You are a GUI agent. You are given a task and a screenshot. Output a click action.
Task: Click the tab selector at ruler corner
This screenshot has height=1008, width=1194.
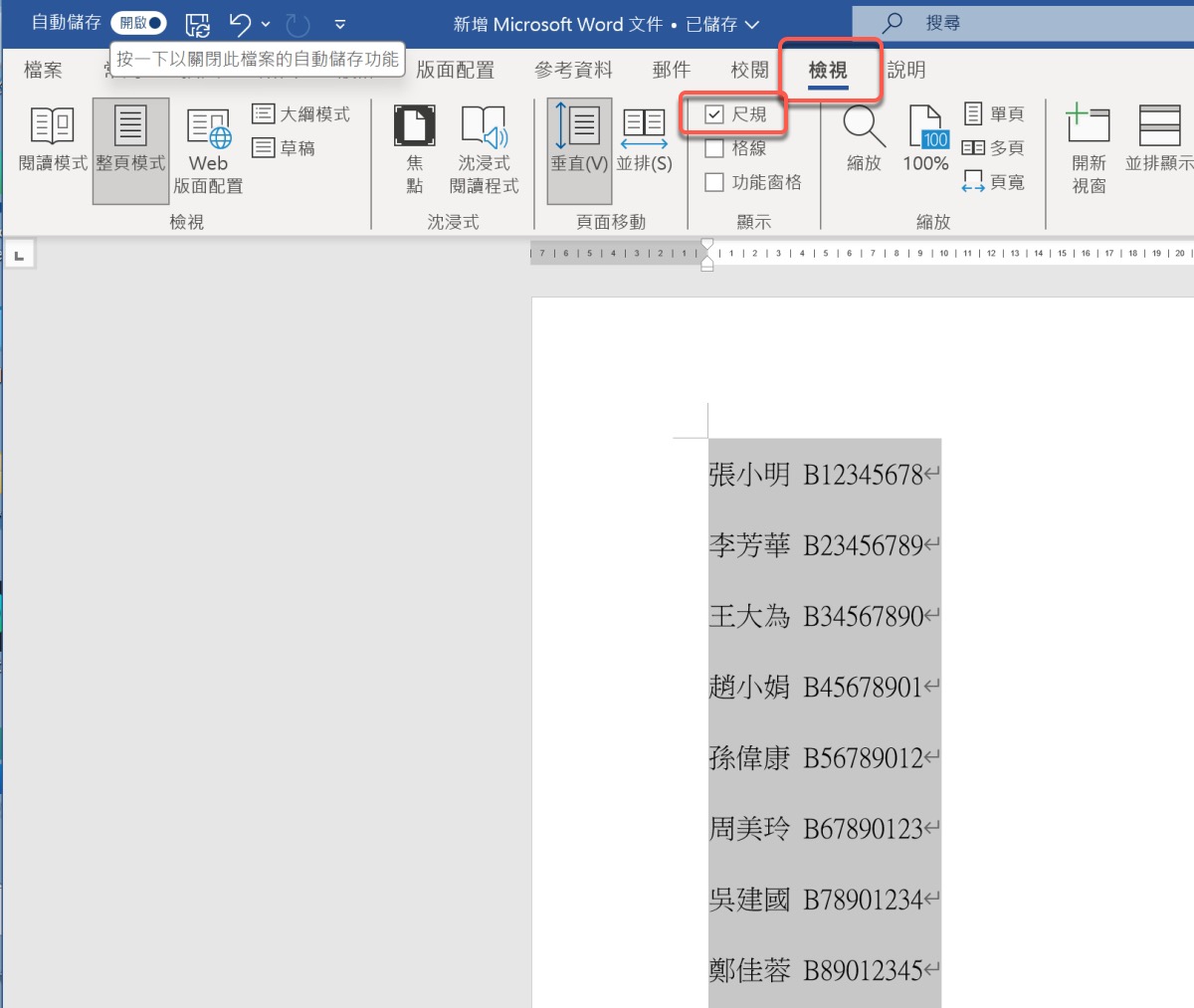pyautogui.click(x=19, y=256)
